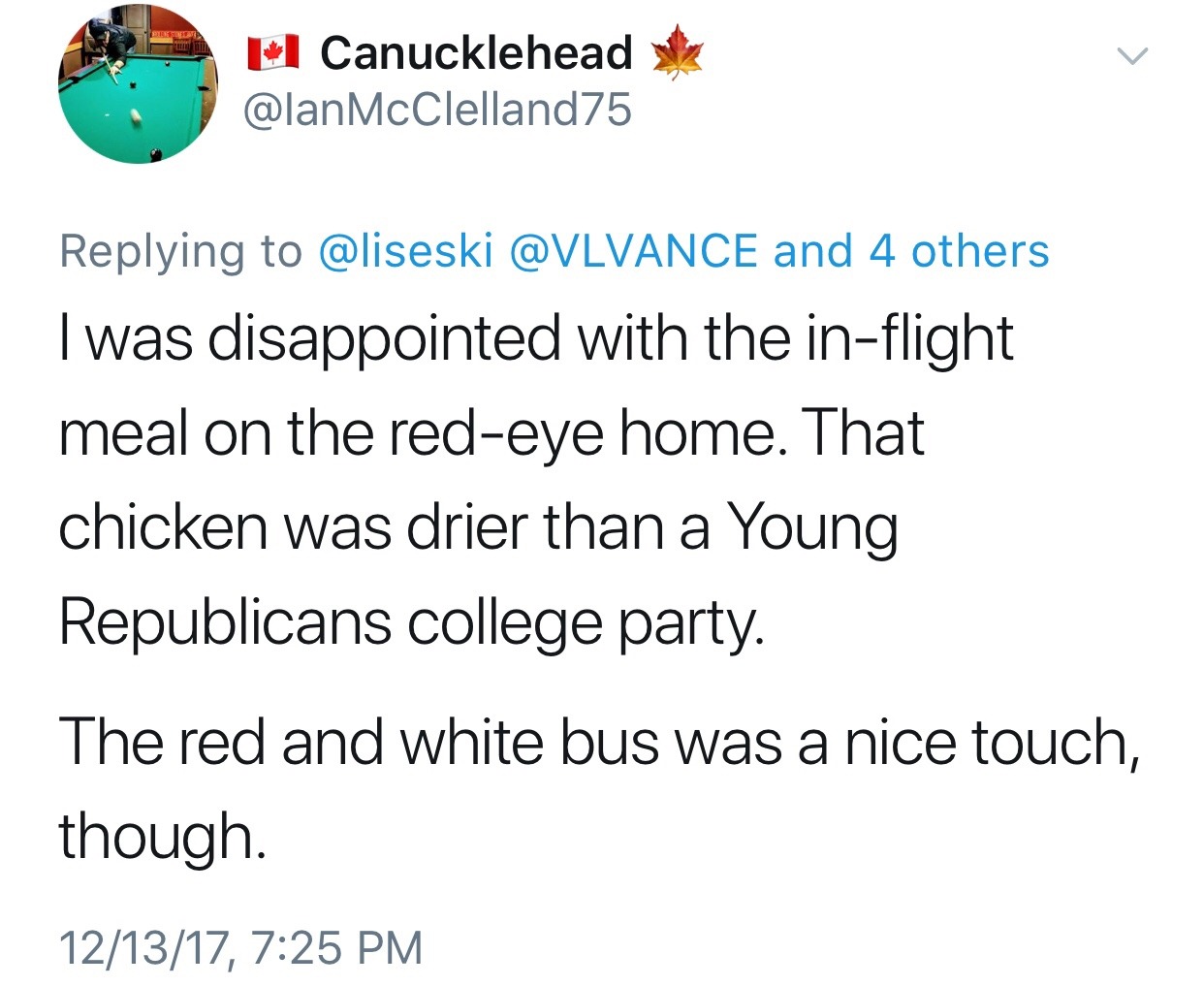Open the Canucklehead display name profile
The width and height of the screenshot is (1204, 986).
coord(476,52)
